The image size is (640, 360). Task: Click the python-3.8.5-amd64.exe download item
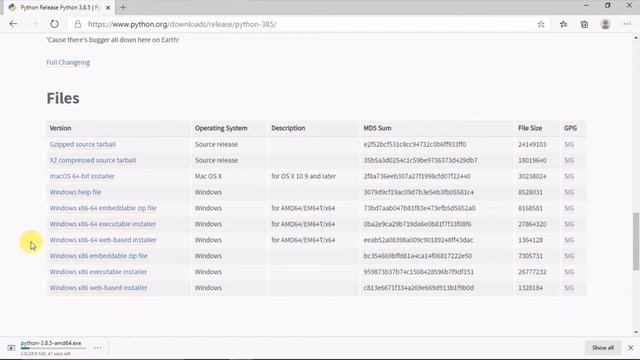click(x=51, y=343)
